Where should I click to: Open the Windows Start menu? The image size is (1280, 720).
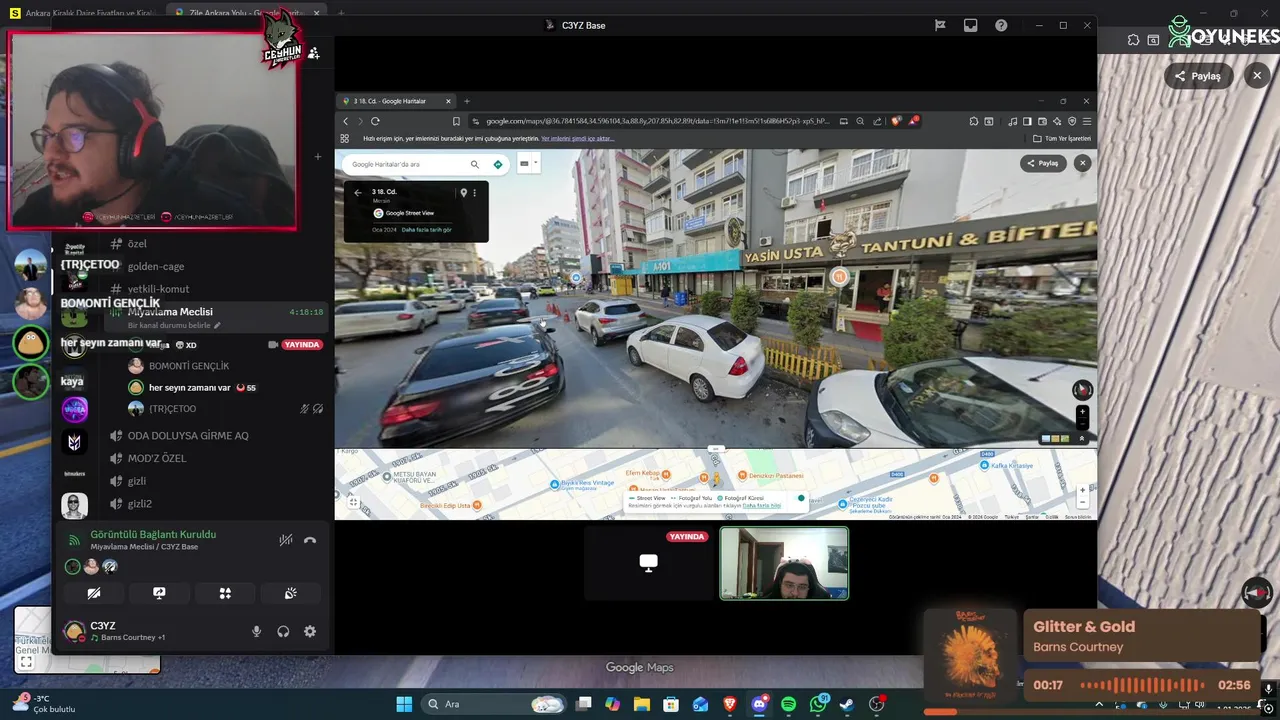coord(404,704)
